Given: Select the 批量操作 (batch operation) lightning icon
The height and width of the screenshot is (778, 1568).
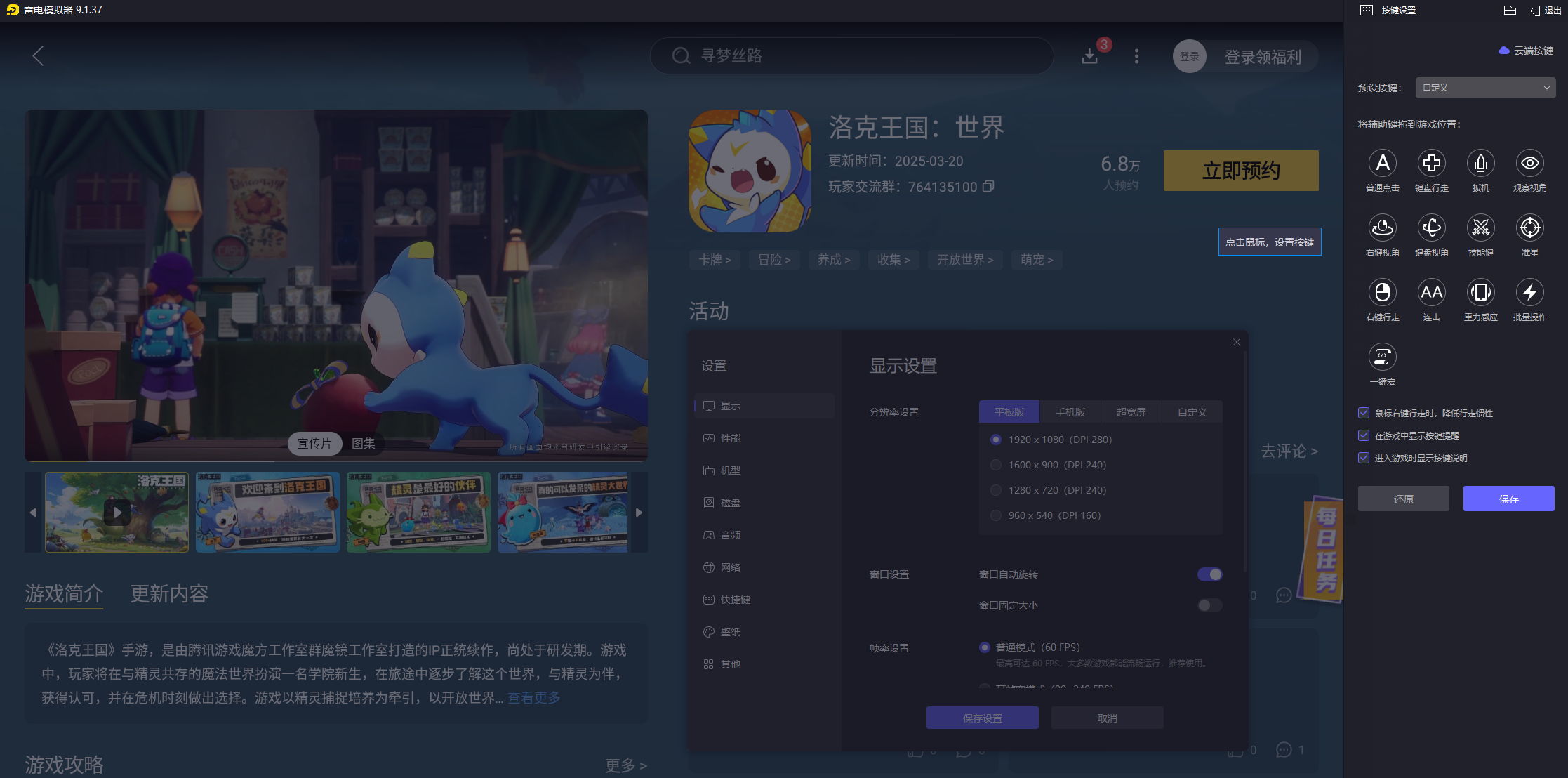Looking at the screenshot, I should [1529, 292].
